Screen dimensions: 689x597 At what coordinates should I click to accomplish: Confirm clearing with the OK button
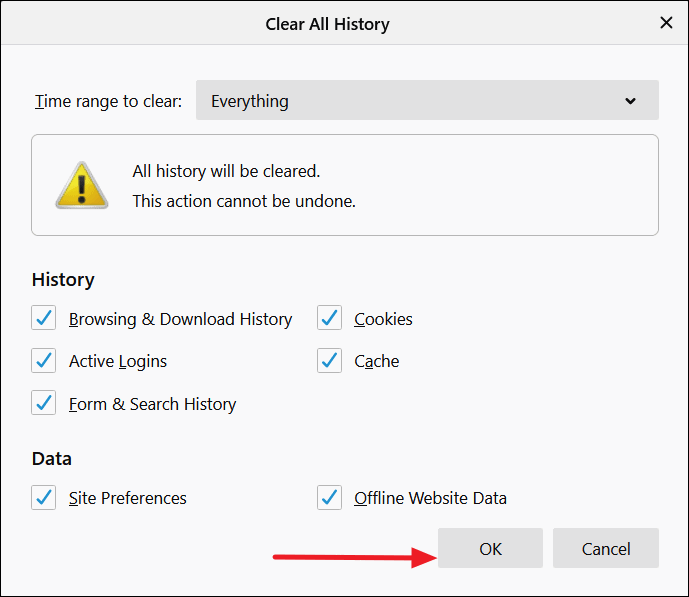490,548
